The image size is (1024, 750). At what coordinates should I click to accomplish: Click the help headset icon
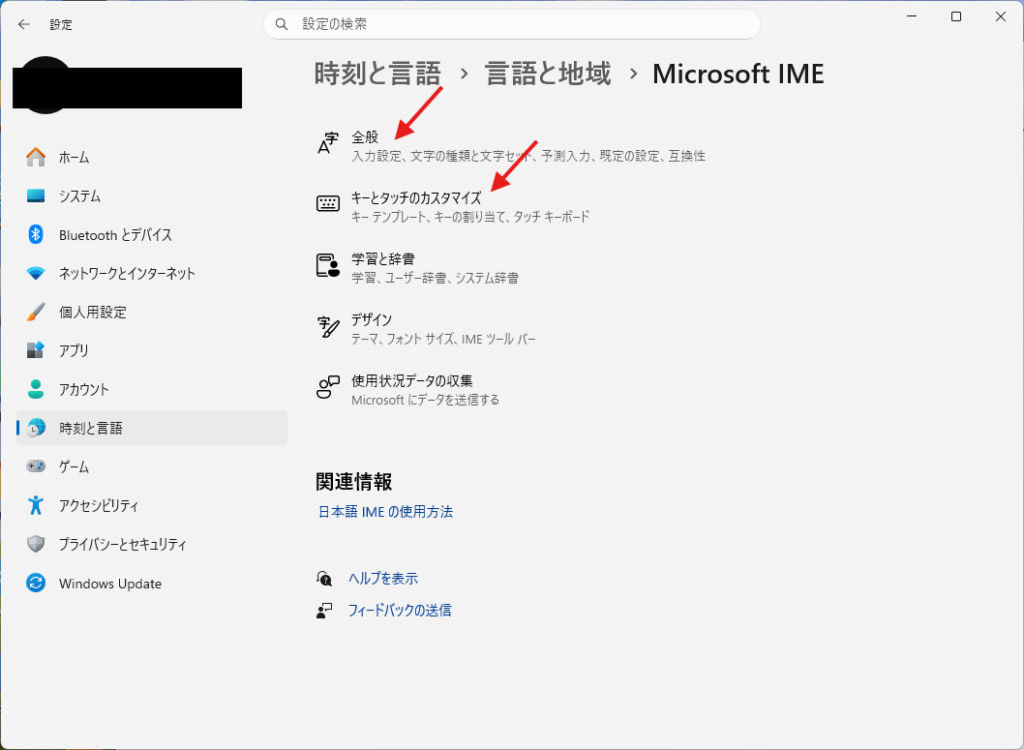[x=324, y=578]
